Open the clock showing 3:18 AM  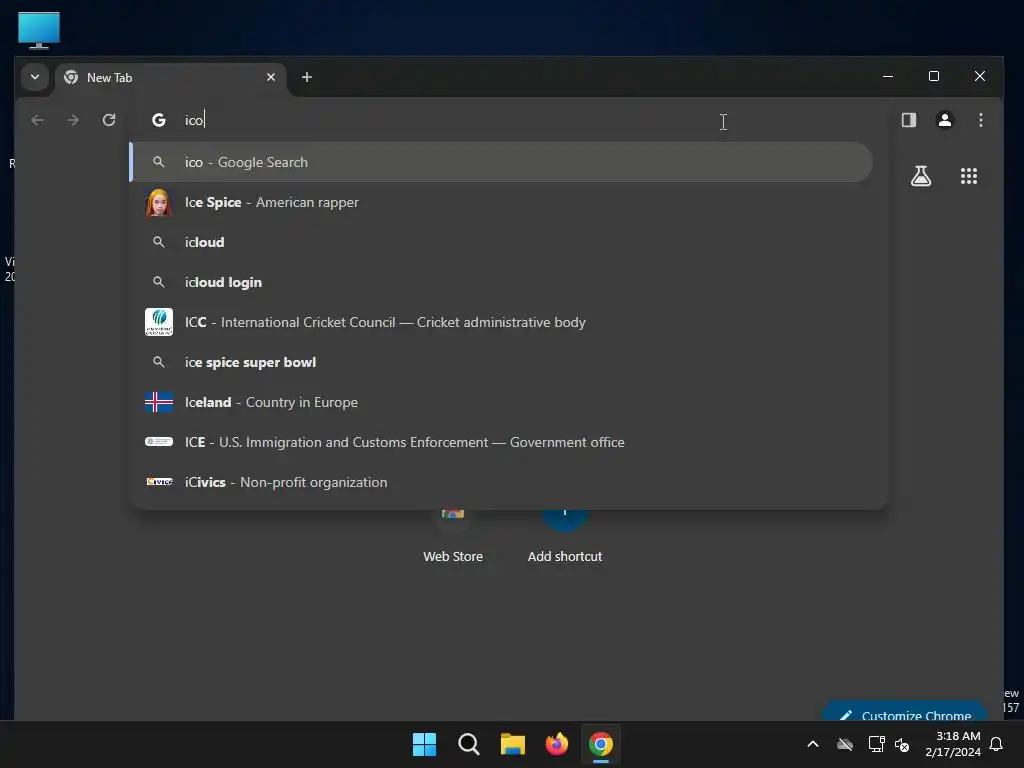(x=952, y=744)
